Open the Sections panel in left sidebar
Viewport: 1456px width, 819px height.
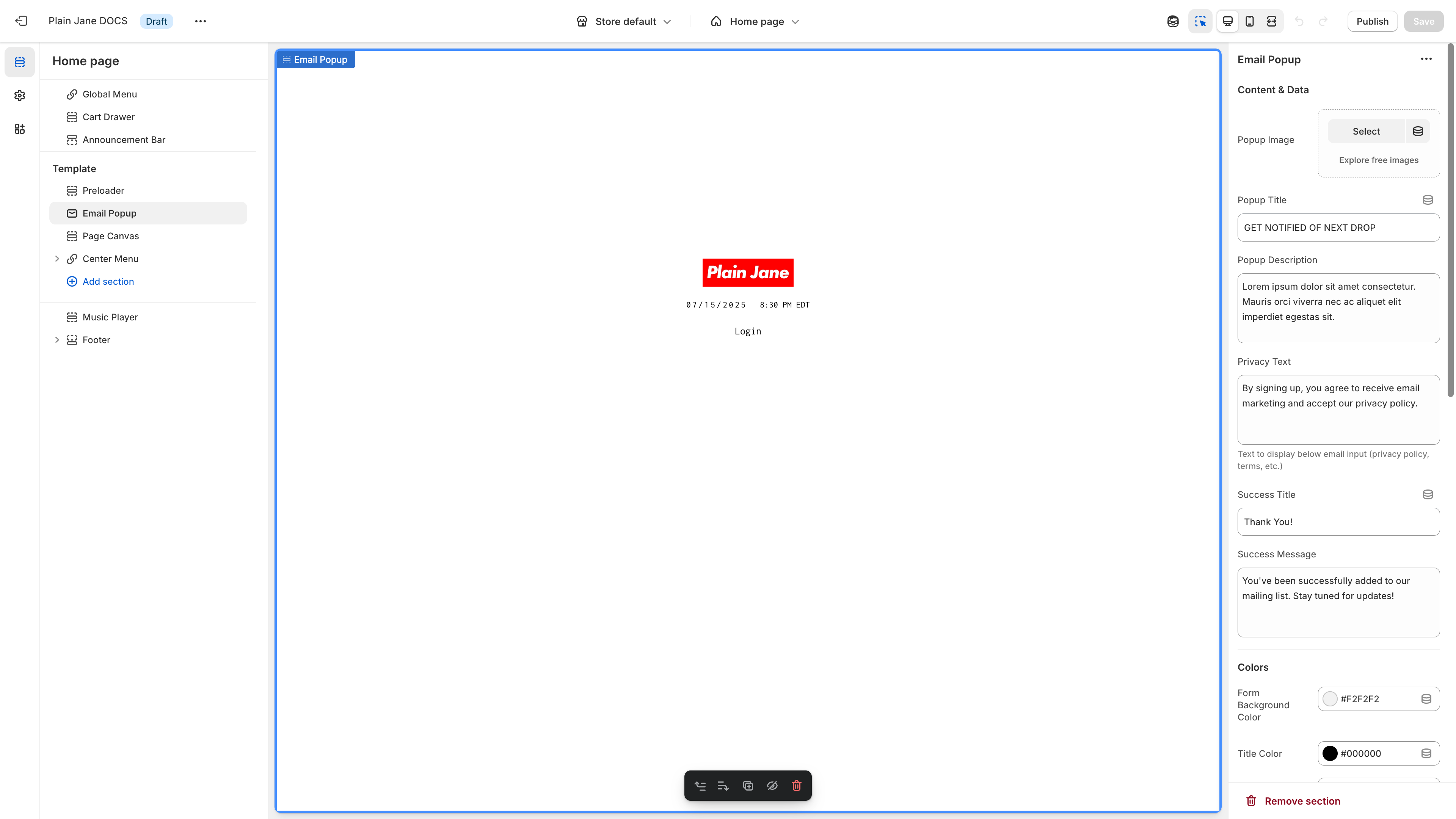tap(20, 62)
